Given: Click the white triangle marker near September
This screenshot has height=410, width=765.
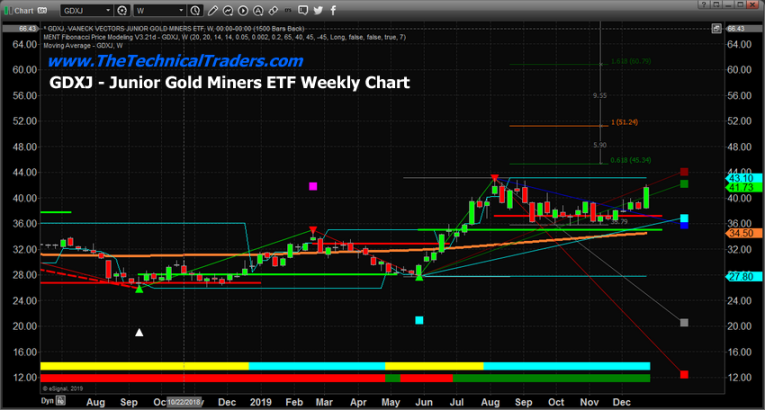Looking at the screenshot, I should (140, 332).
